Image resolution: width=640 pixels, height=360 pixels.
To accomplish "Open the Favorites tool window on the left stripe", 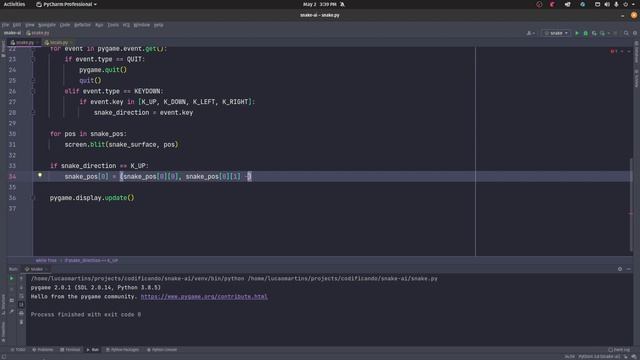I will pyautogui.click(x=3, y=331).
